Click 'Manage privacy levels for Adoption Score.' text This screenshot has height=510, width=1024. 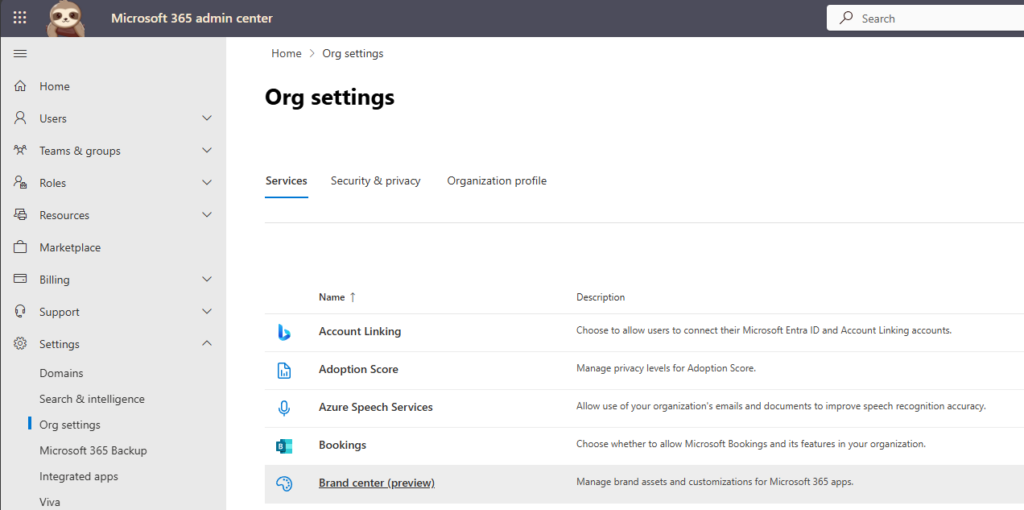point(666,368)
